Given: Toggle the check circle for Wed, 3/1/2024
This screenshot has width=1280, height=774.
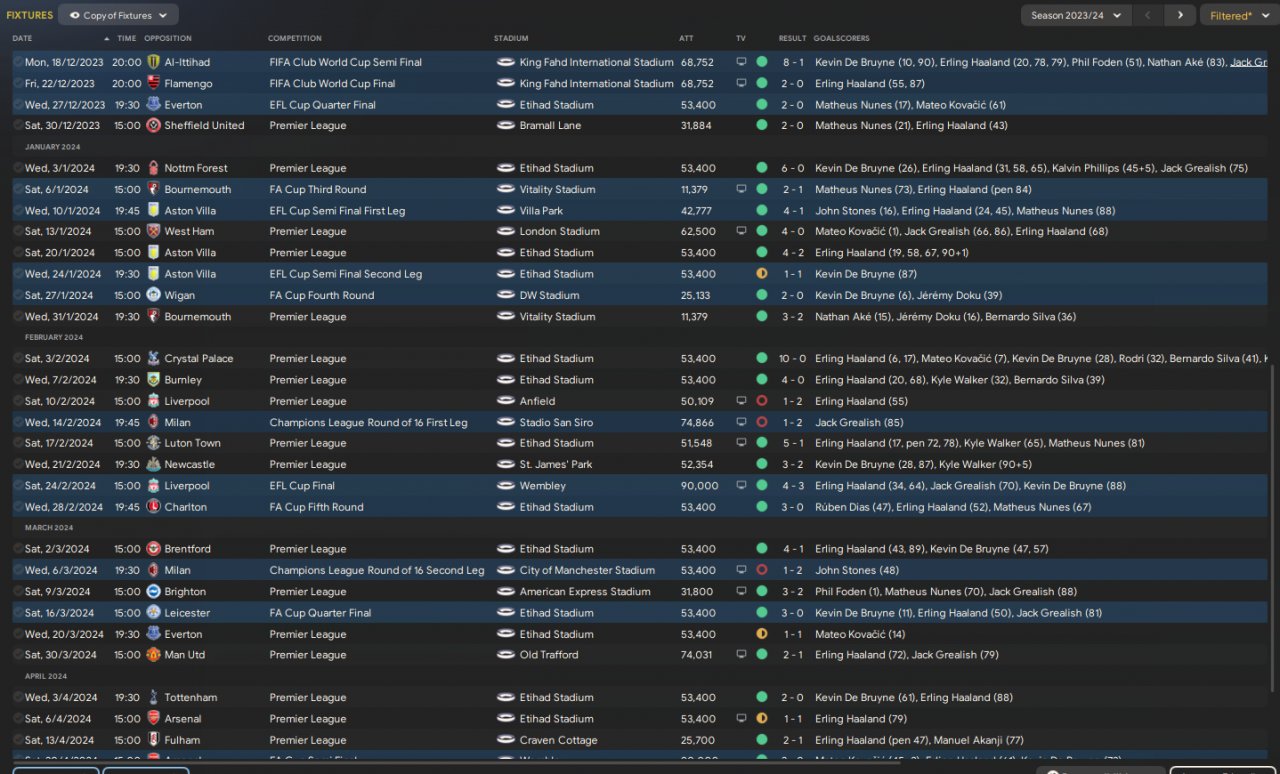Looking at the screenshot, I should 17,168.
